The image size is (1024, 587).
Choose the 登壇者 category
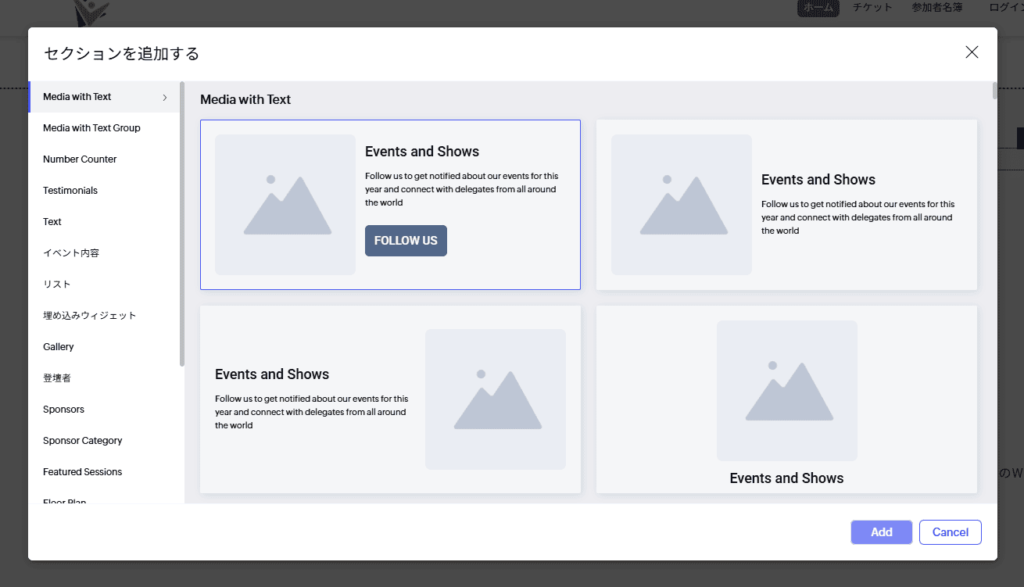tap(104, 378)
